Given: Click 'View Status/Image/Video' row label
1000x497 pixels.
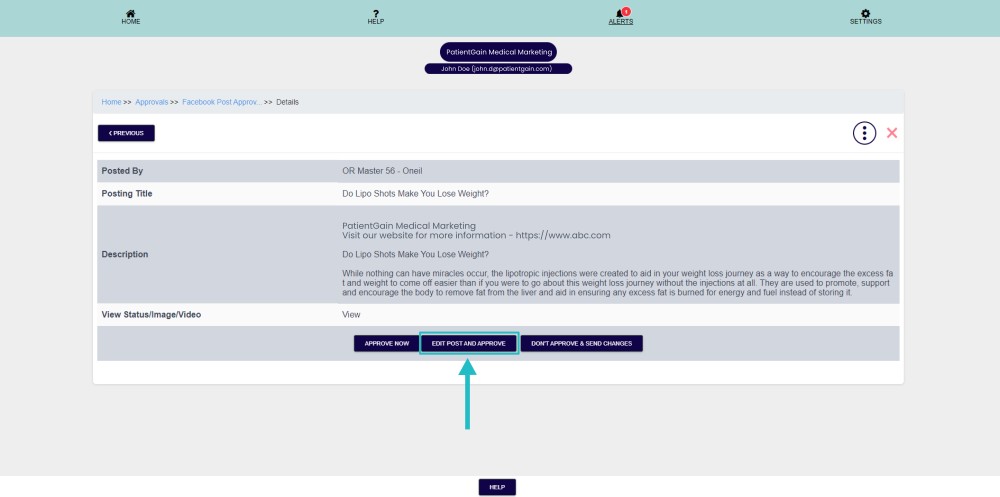Looking at the screenshot, I should pos(151,315).
